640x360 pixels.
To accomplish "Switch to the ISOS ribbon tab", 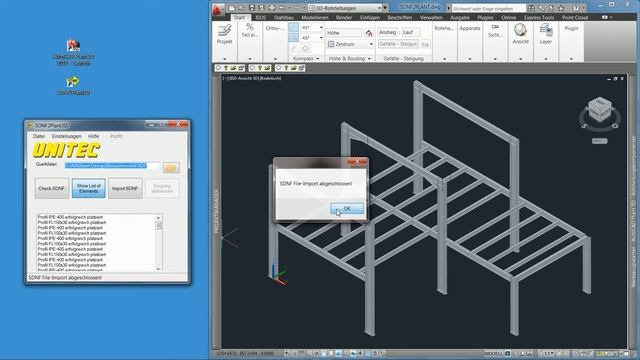I will tap(260, 18).
